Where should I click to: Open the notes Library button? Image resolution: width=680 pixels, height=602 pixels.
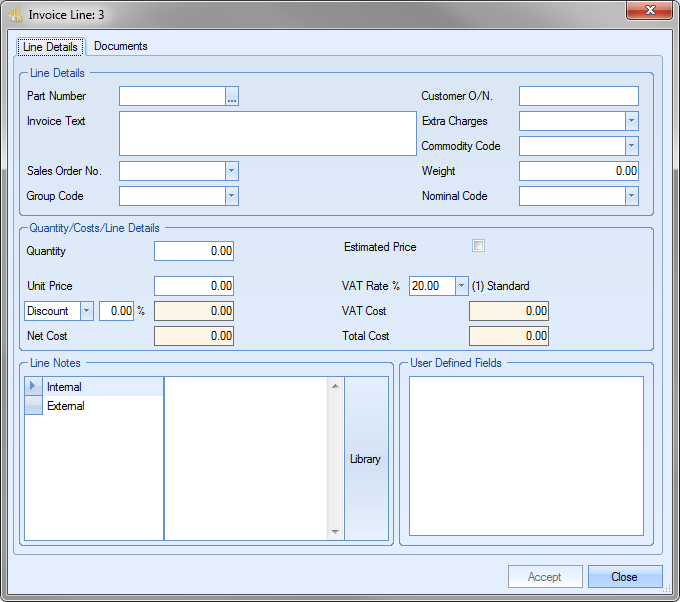365,459
